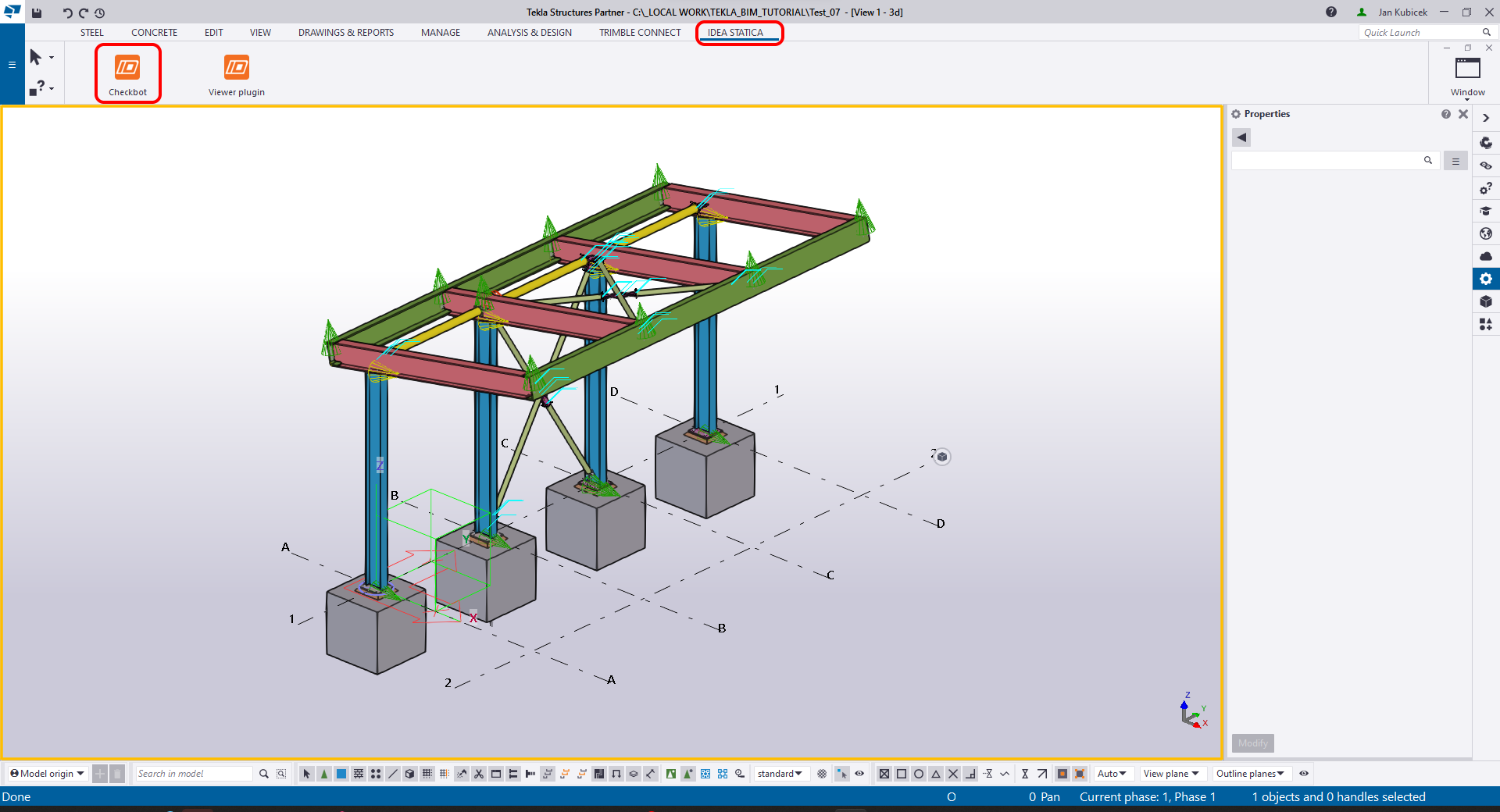Toggle the select all object types switch
The width and height of the screenshot is (1500, 812).
307,774
